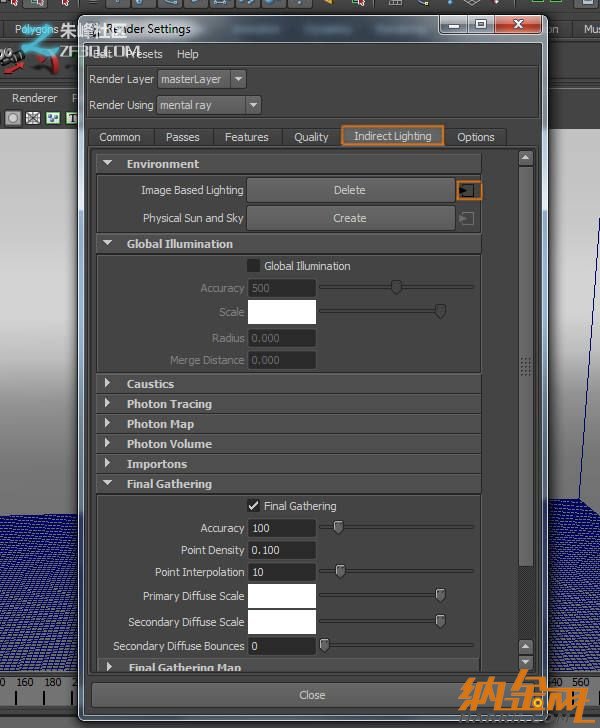
Task: Click Delete for Image Based Lighting
Action: tap(350, 190)
